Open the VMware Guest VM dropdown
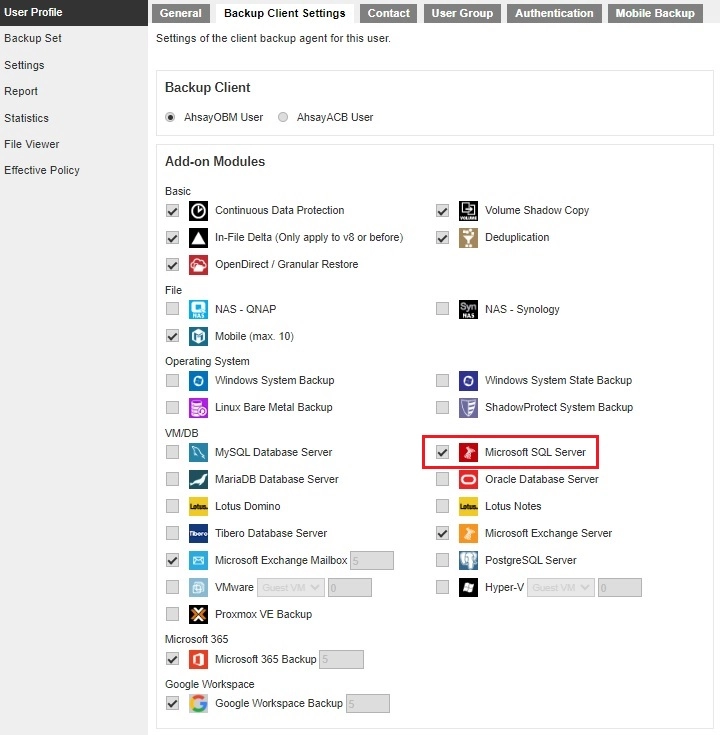The height and width of the screenshot is (735, 720). pos(291,588)
